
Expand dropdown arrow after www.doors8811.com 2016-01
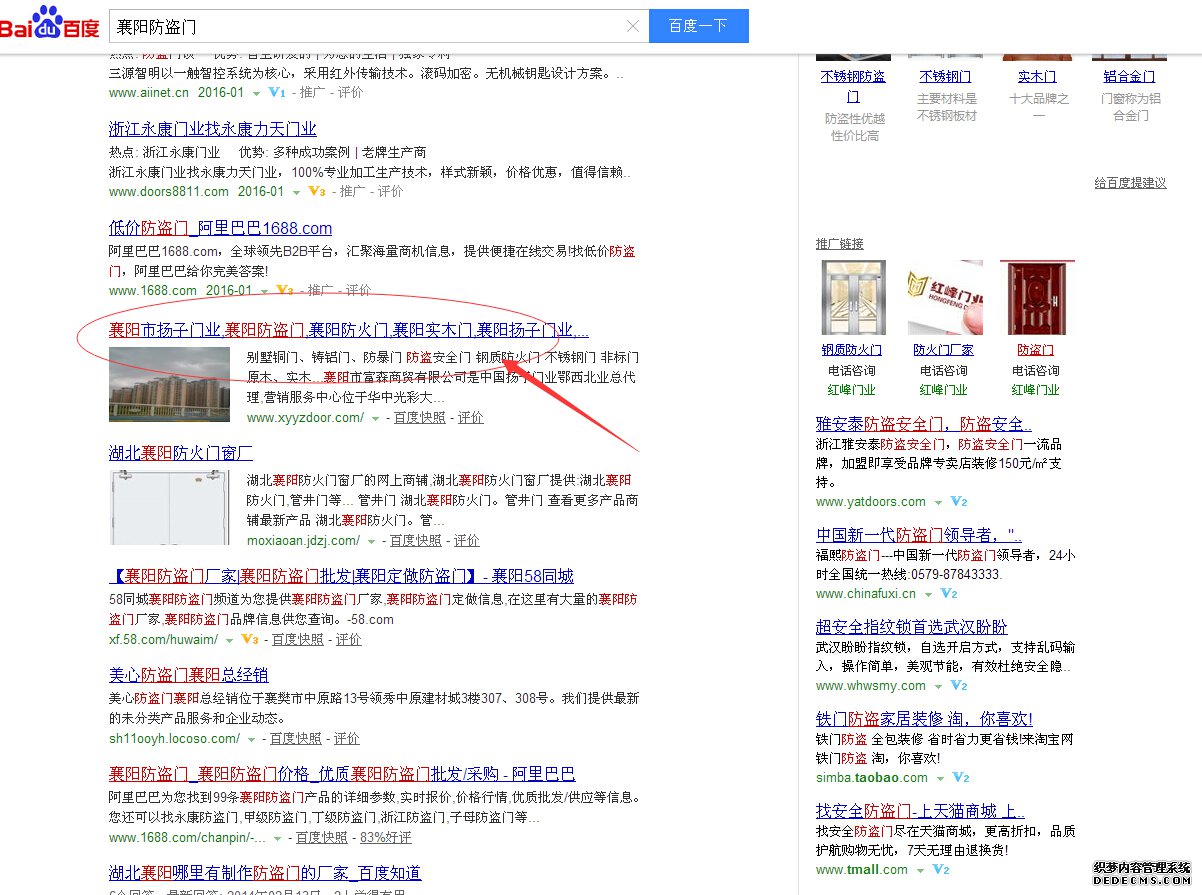pos(296,191)
